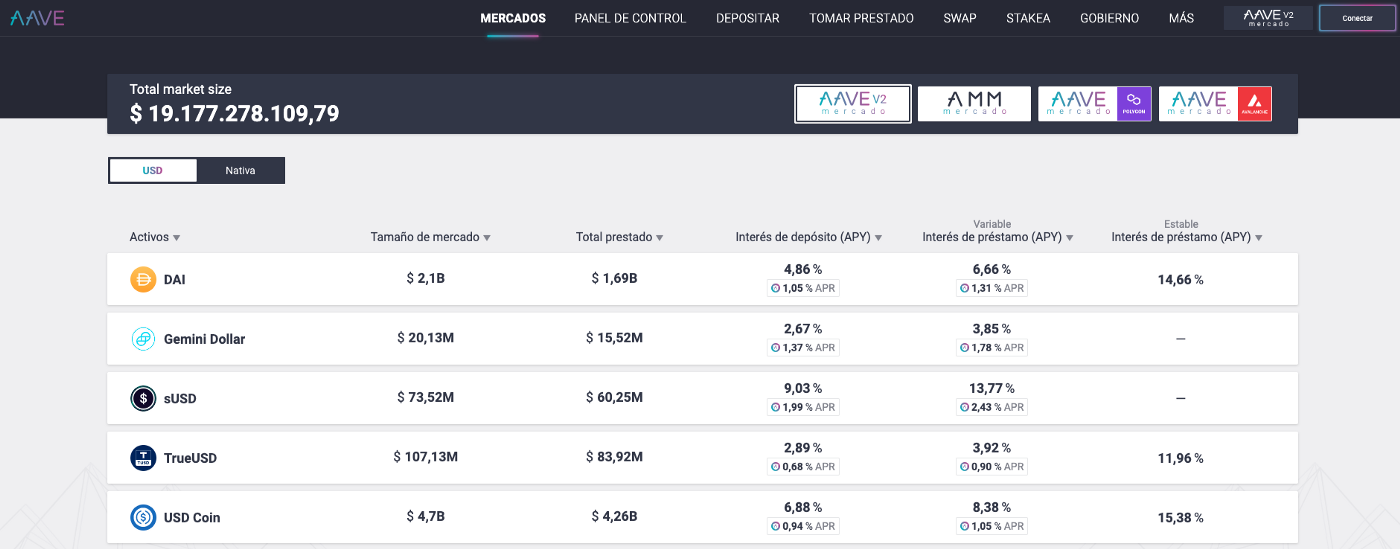Open the AAVE V2 mercado selector in the header
The width and height of the screenshot is (1400, 549).
coord(1268,18)
